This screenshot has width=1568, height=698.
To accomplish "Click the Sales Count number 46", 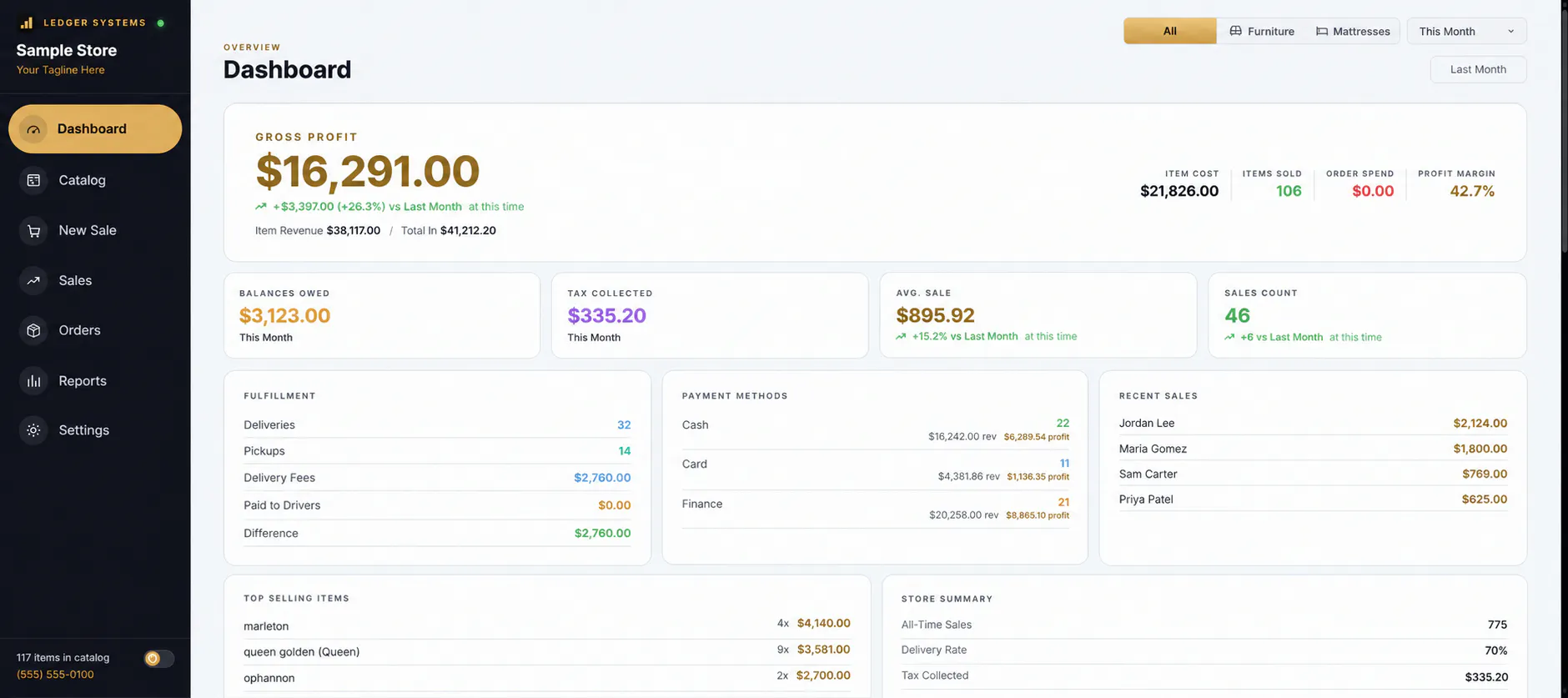I will (x=1237, y=315).
